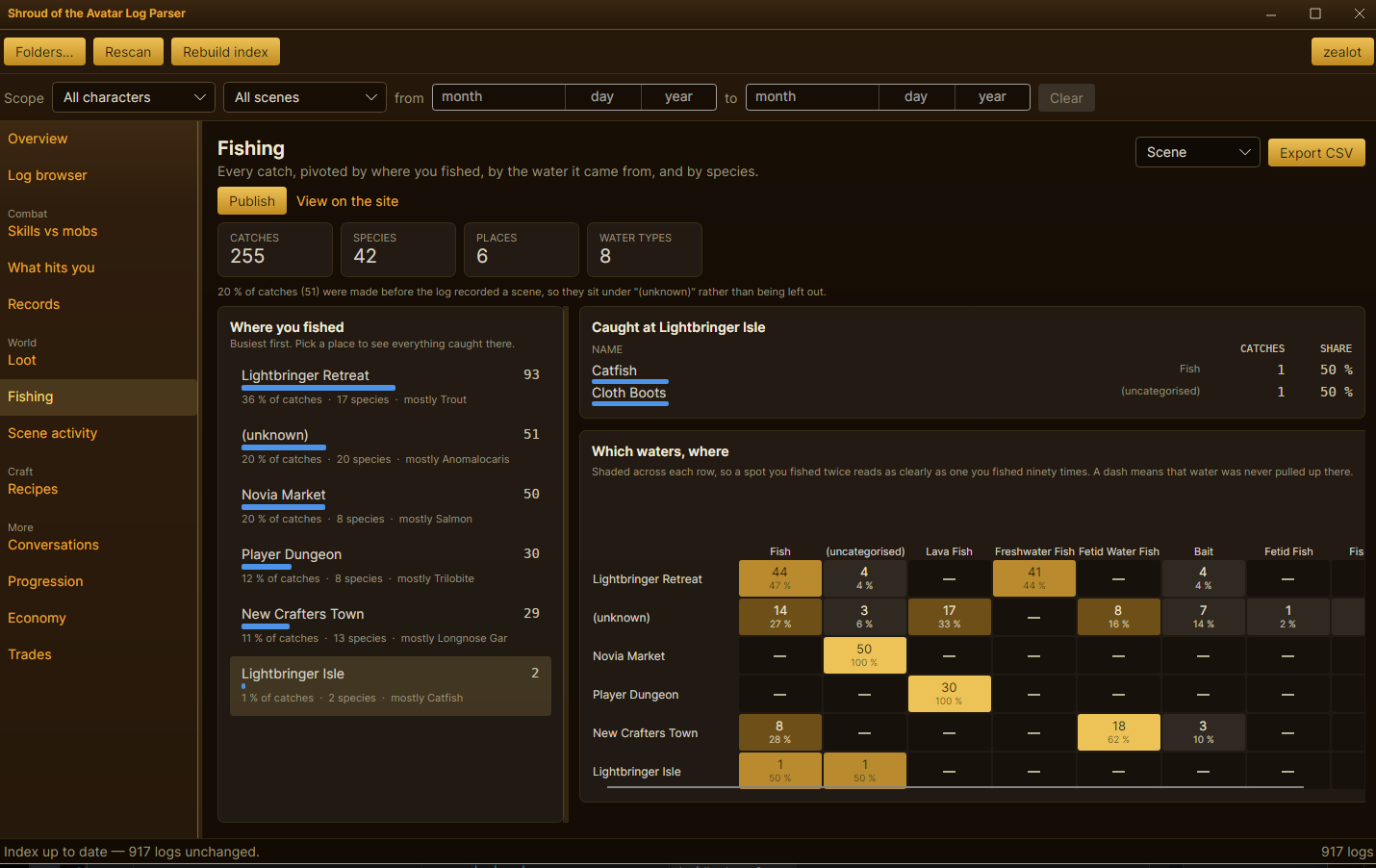Click Export CSV button
Image resolution: width=1376 pixels, height=868 pixels.
pyautogui.click(x=1316, y=153)
